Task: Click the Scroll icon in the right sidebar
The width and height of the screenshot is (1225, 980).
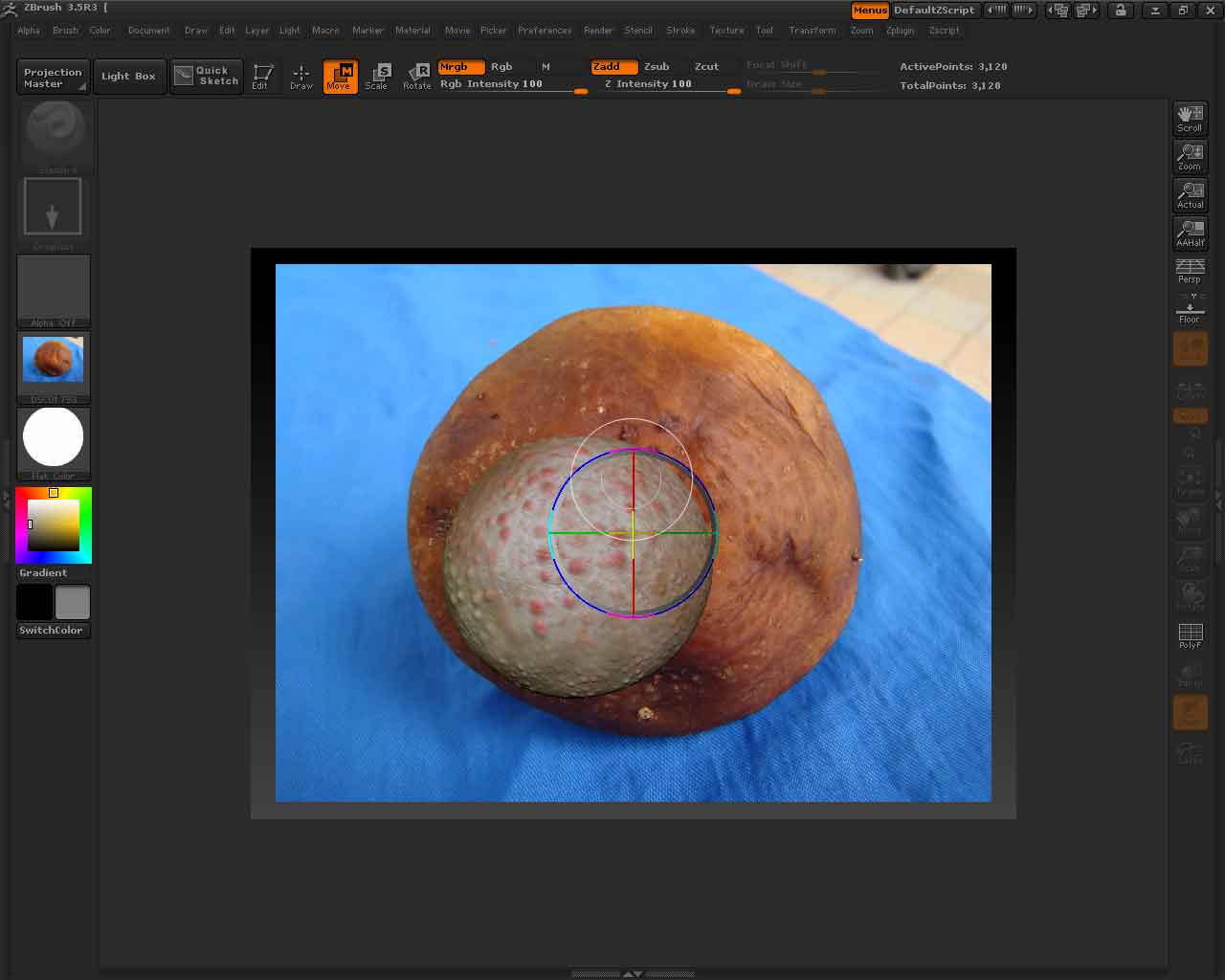Action: pyautogui.click(x=1190, y=118)
